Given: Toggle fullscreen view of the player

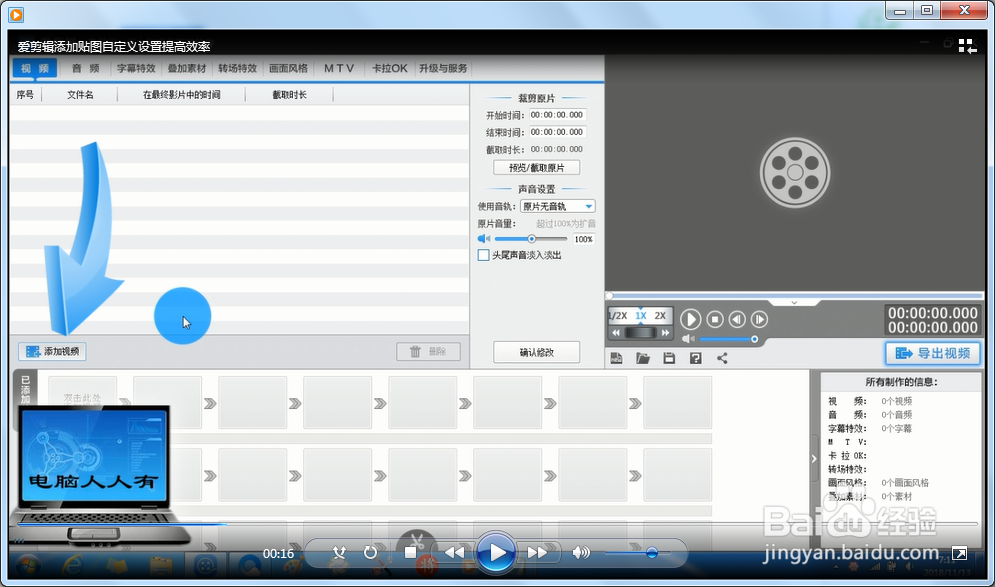Looking at the screenshot, I should click(x=959, y=554).
